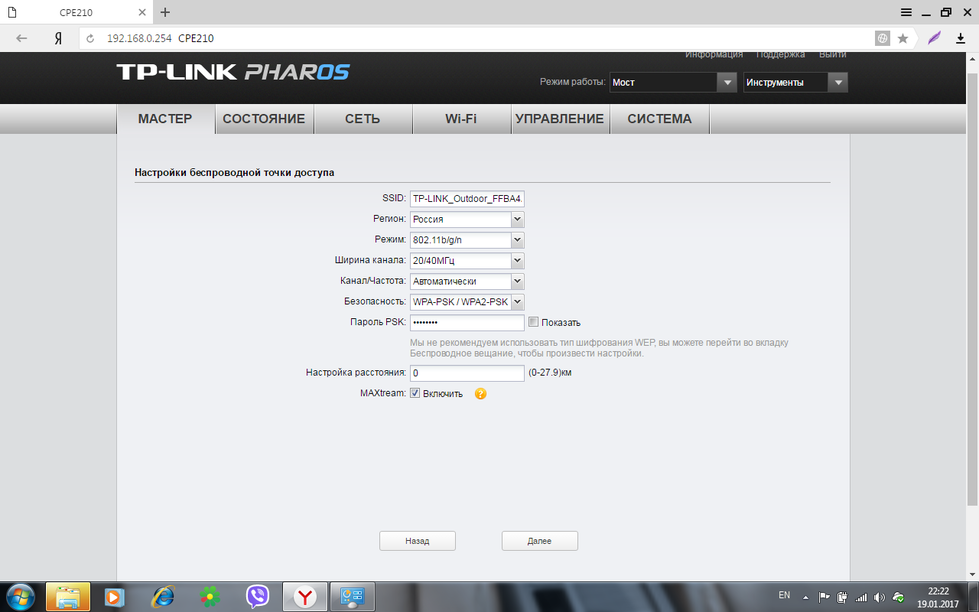Click the purple feather extension icon
This screenshot has height=612, width=979.
[934, 38]
